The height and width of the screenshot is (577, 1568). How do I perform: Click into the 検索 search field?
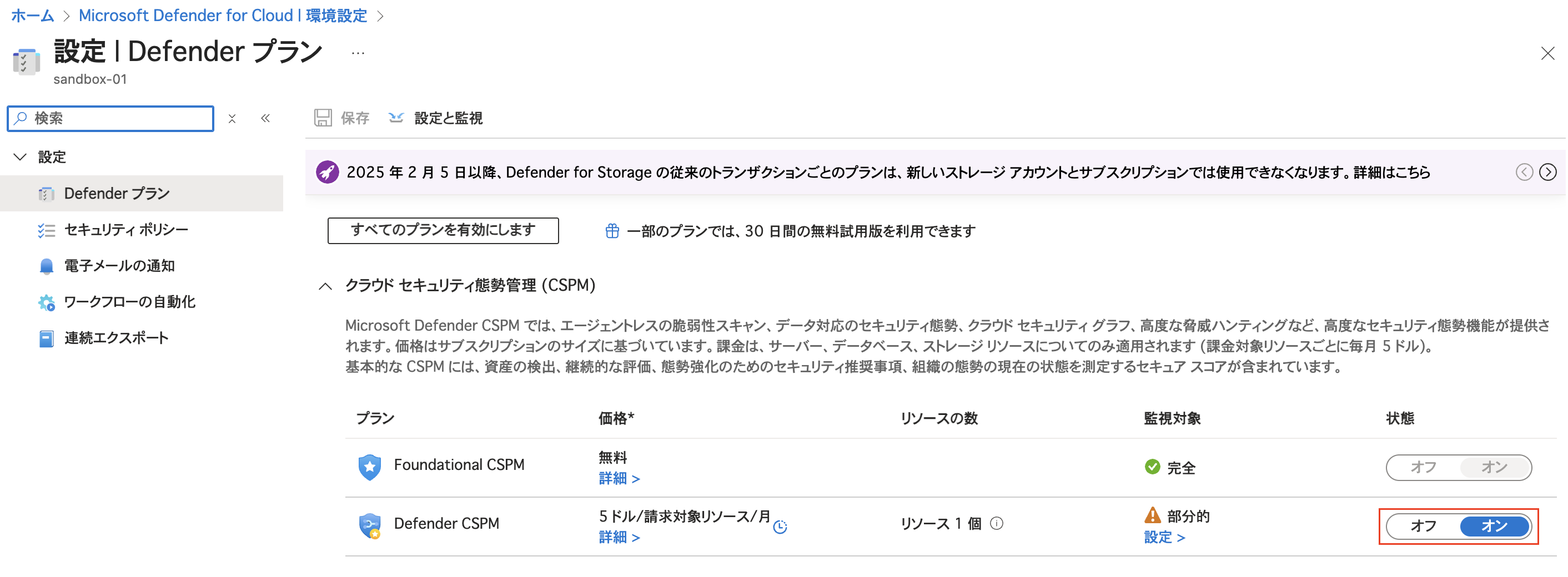(x=111, y=118)
